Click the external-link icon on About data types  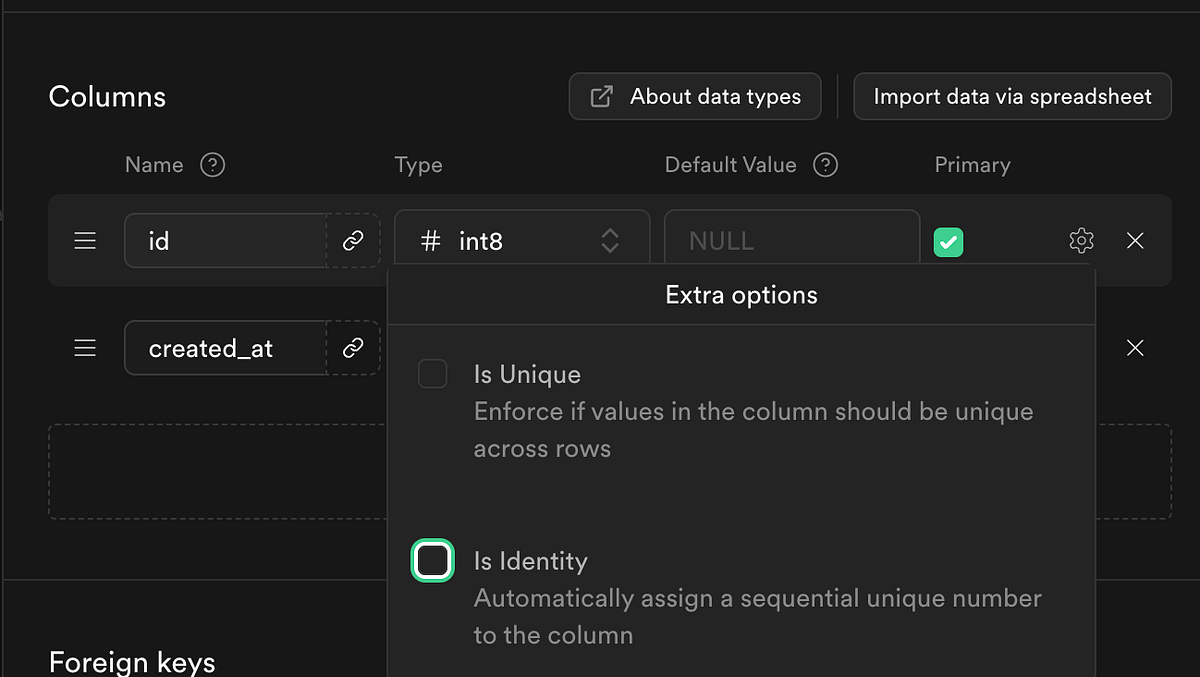pyautogui.click(x=601, y=96)
